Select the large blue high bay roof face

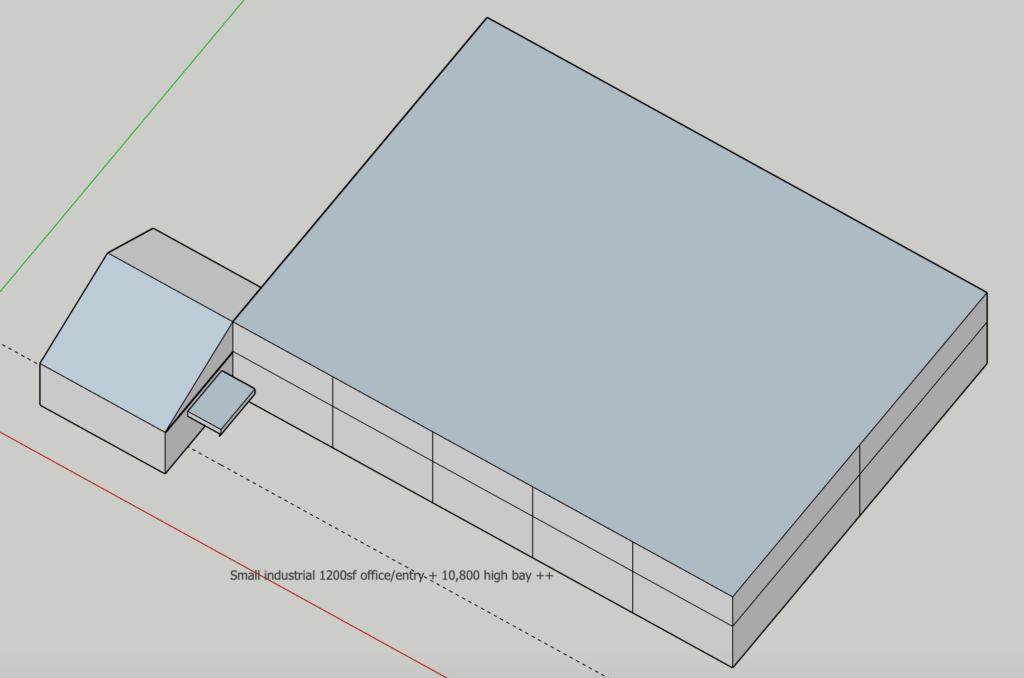click(x=610, y=307)
